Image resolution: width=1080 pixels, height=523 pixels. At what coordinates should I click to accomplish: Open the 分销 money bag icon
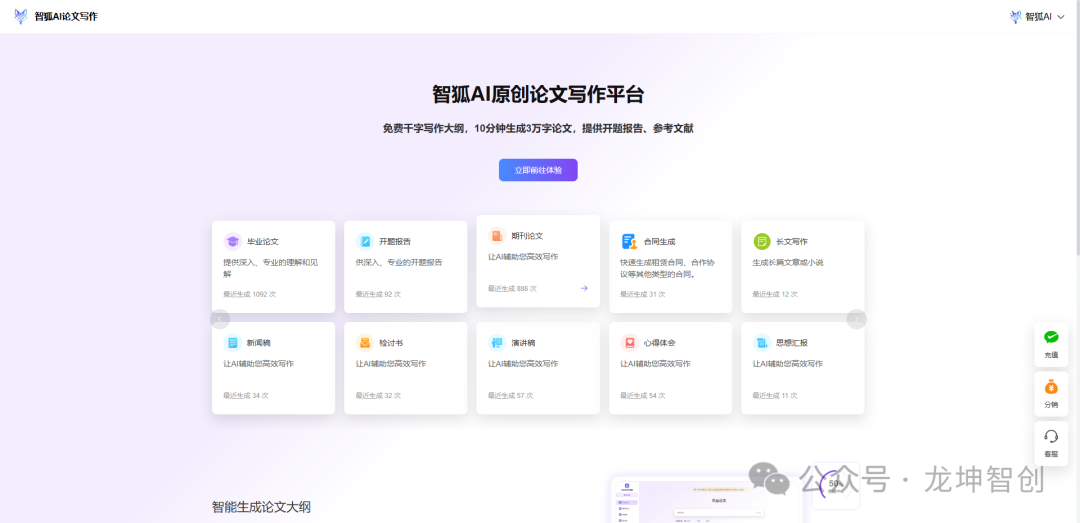click(x=1051, y=387)
